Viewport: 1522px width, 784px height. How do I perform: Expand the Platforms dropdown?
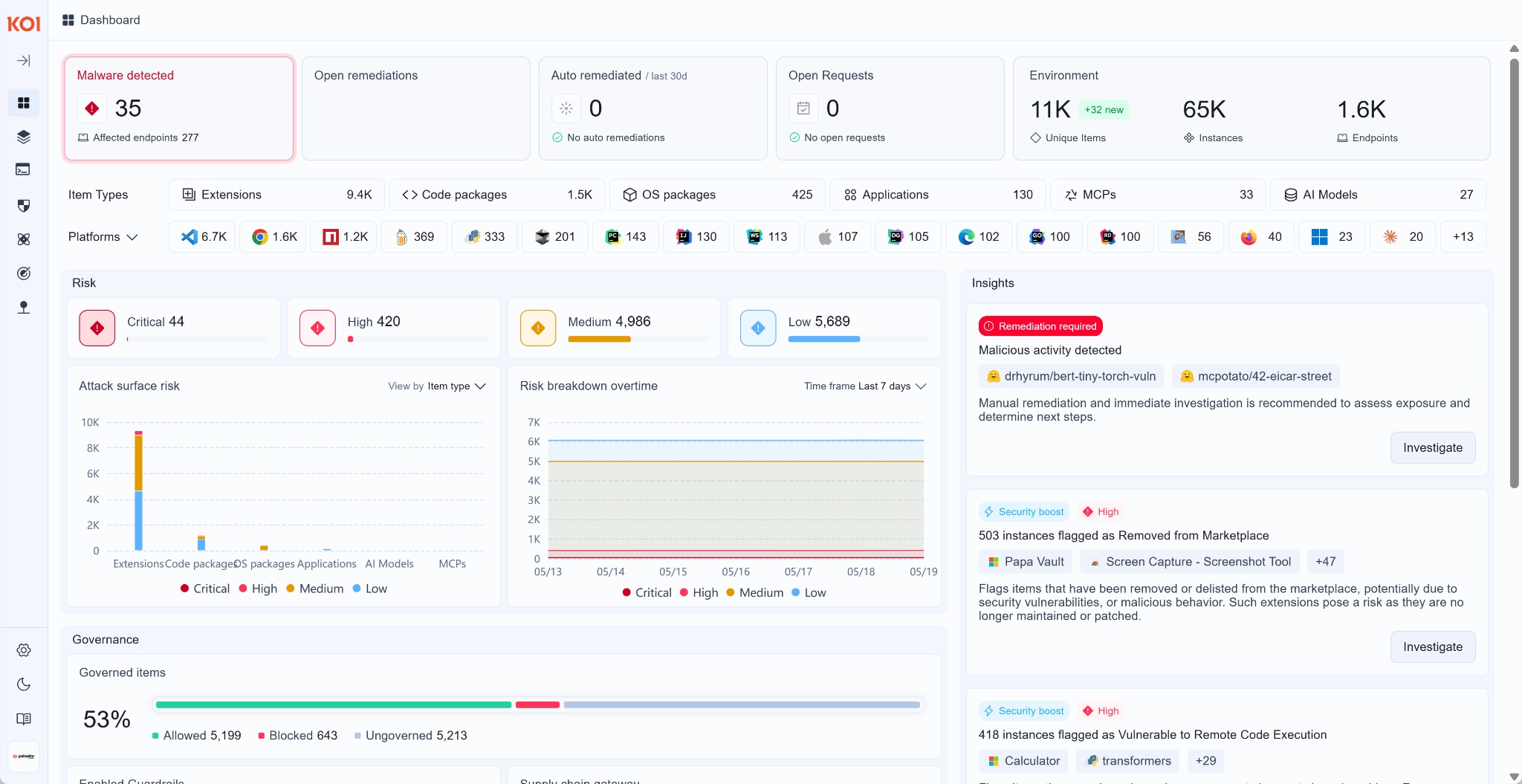click(x=103, y=237)
